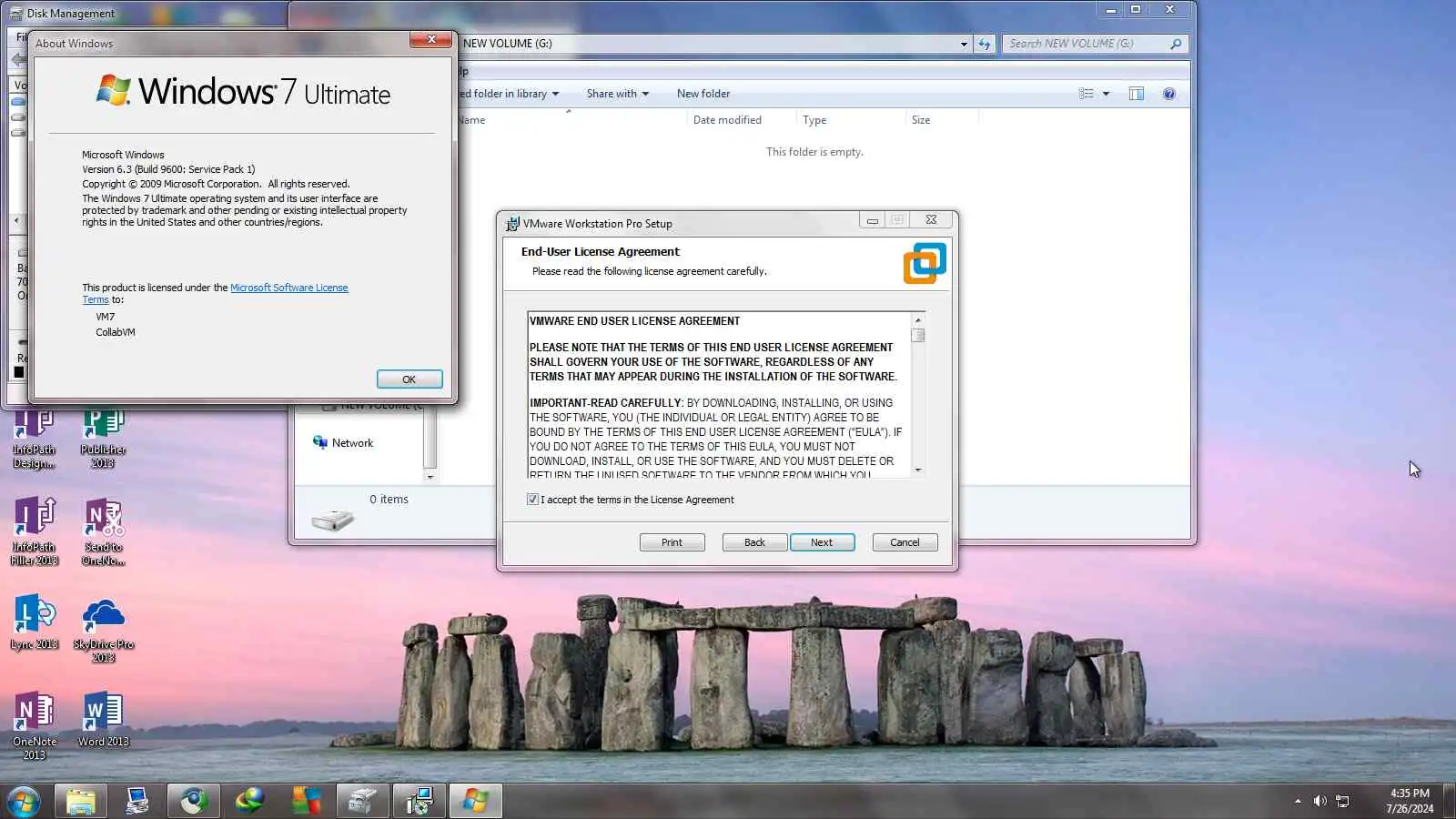Click the refresh button beside address bar

point(985,44)
